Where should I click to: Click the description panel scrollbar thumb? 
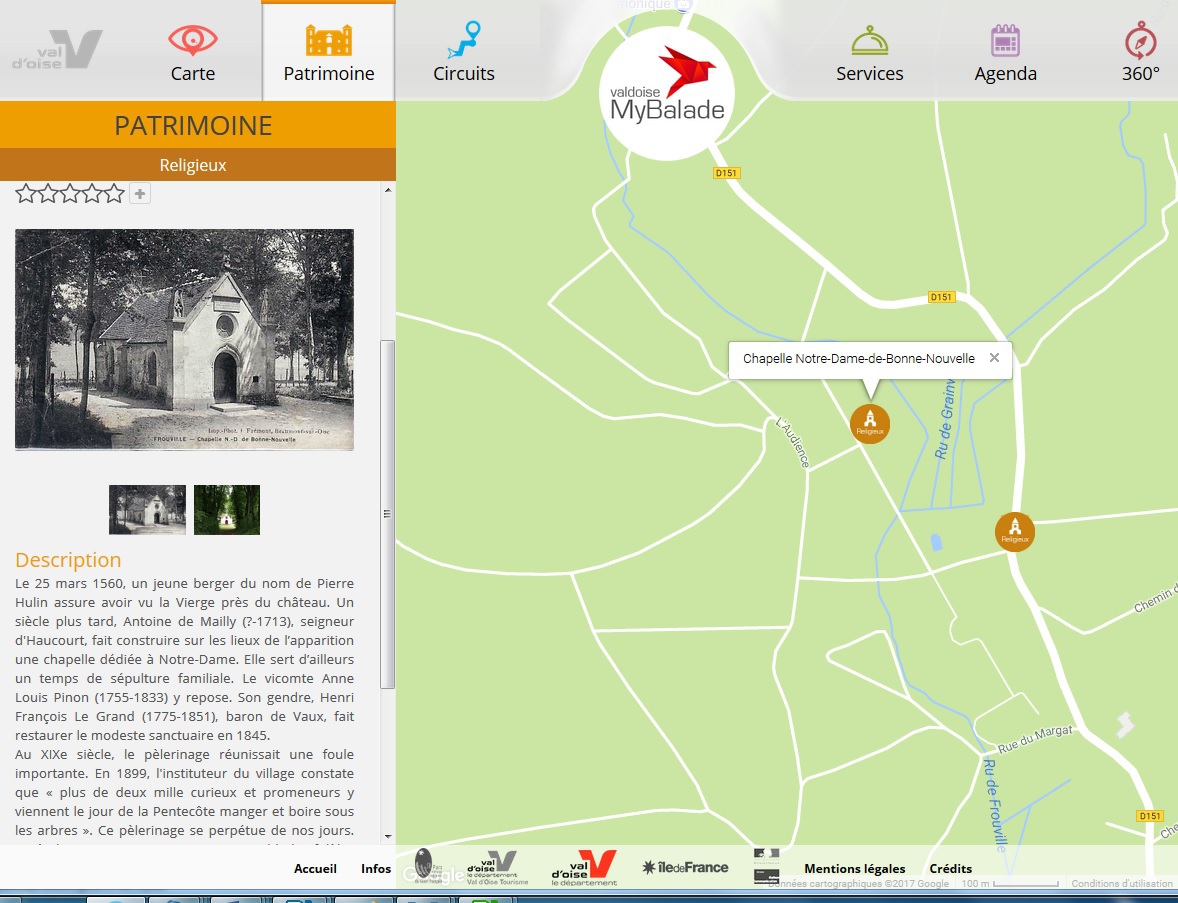[388, 515]
